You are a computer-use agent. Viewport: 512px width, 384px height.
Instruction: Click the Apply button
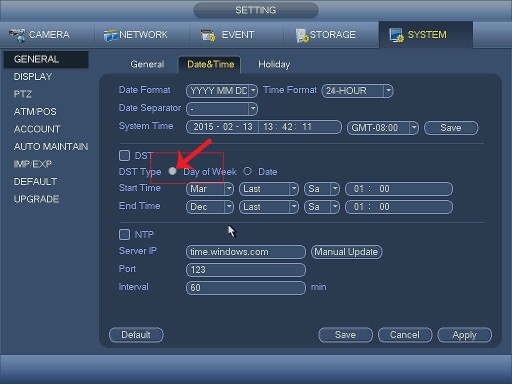[464, 335]
